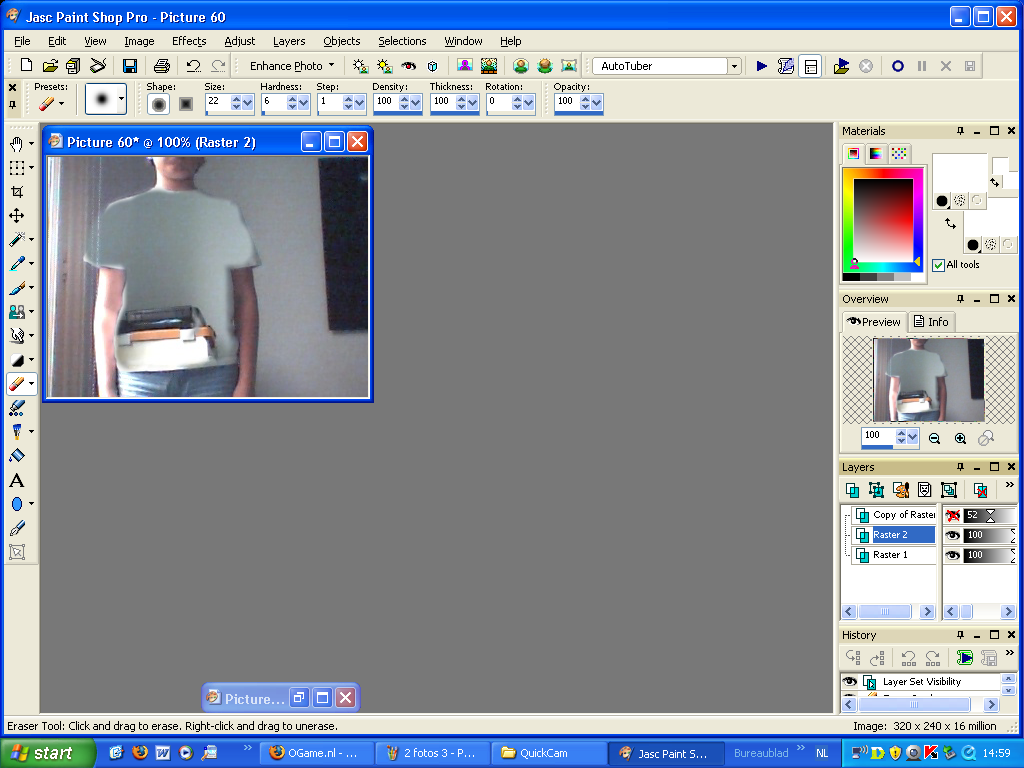Select the Pan tool
This screenshot has height=768, width=1024.
click(18, 143)
